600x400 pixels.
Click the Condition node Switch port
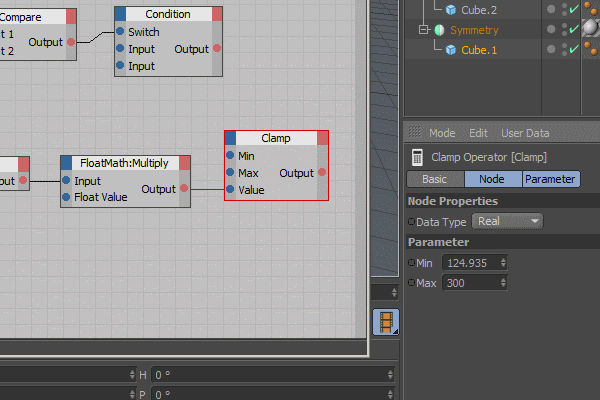(x=120, y=31)
